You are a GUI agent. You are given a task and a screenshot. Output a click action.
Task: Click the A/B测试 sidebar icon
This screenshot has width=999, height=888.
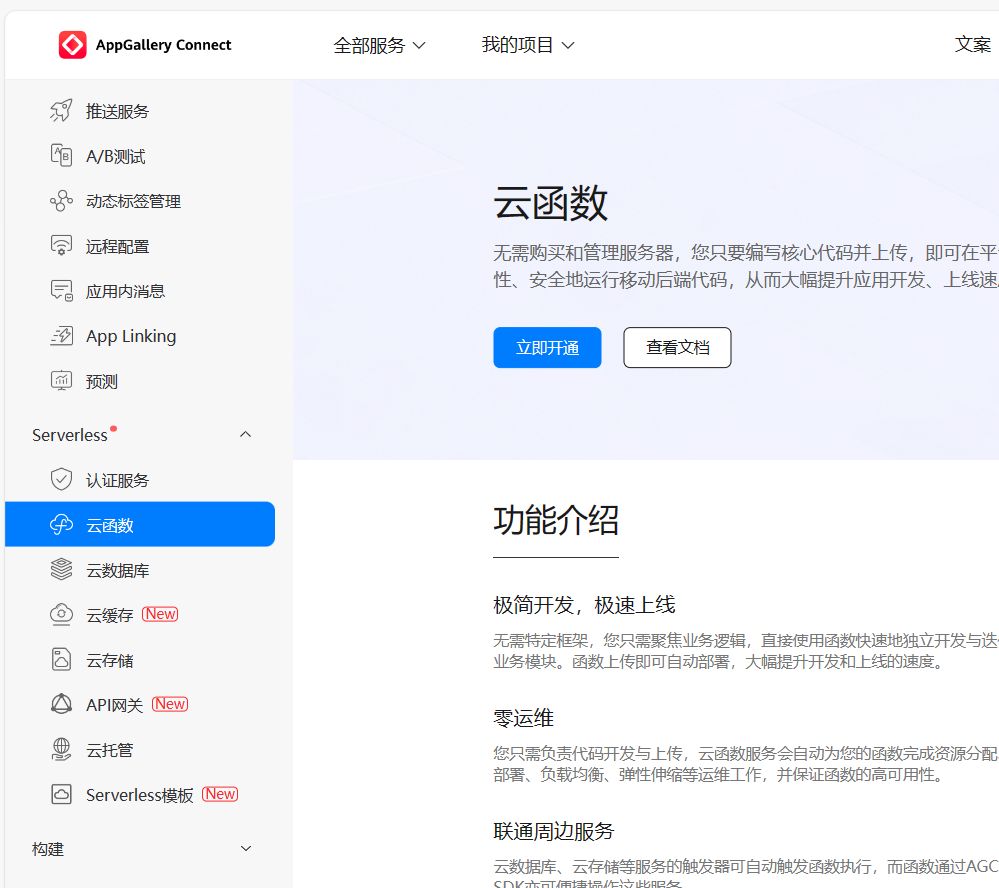(61, 155)
